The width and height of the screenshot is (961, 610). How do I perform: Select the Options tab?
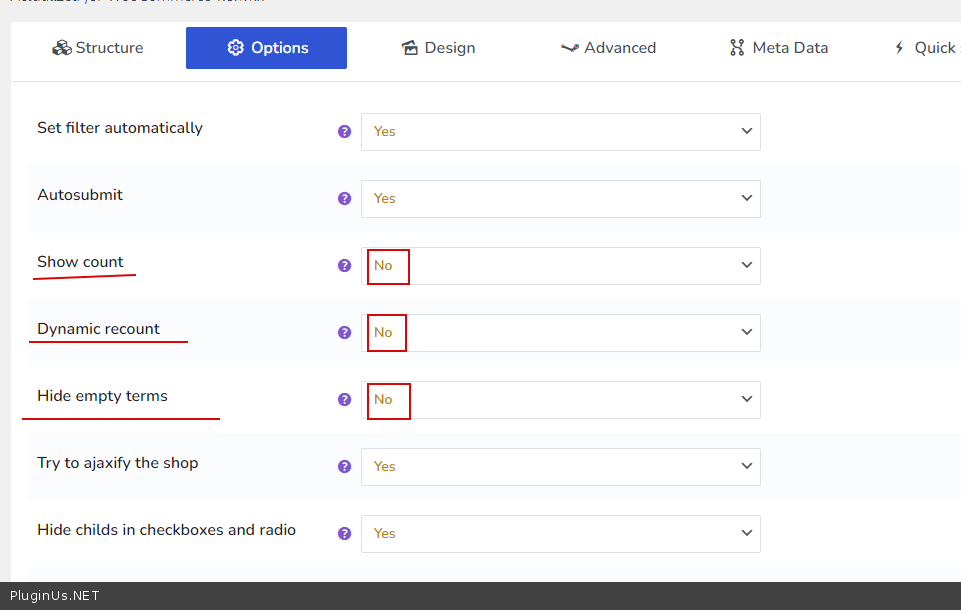[266, 48]
